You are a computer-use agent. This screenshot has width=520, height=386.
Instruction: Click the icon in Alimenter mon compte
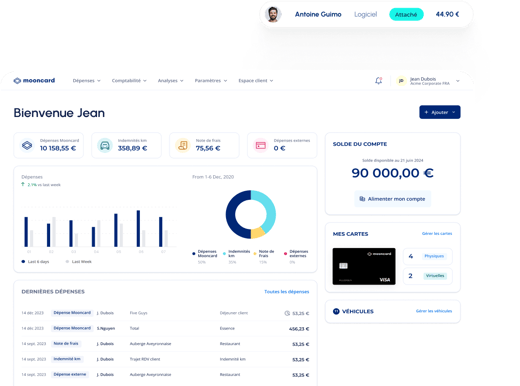pyautogui.click(x=362, y=199)
